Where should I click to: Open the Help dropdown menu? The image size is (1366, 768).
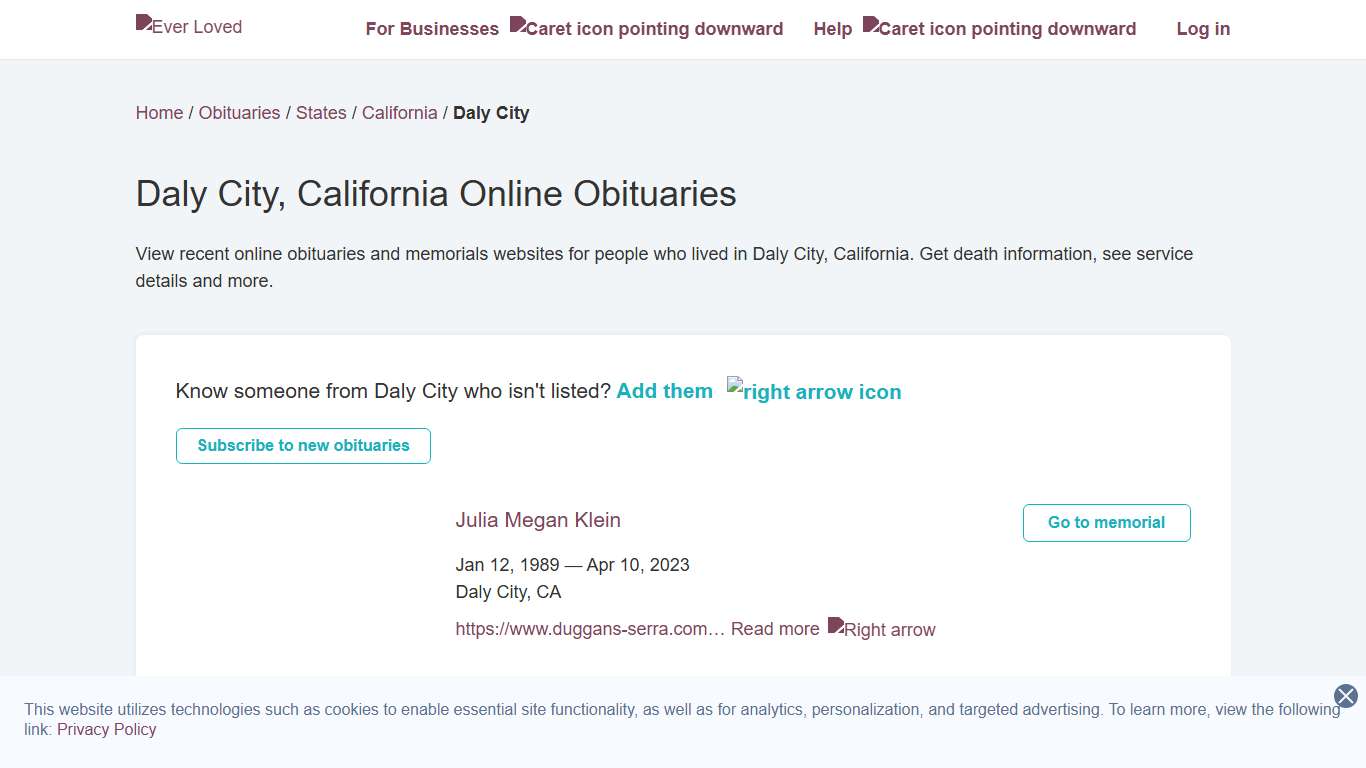(832, 29)
